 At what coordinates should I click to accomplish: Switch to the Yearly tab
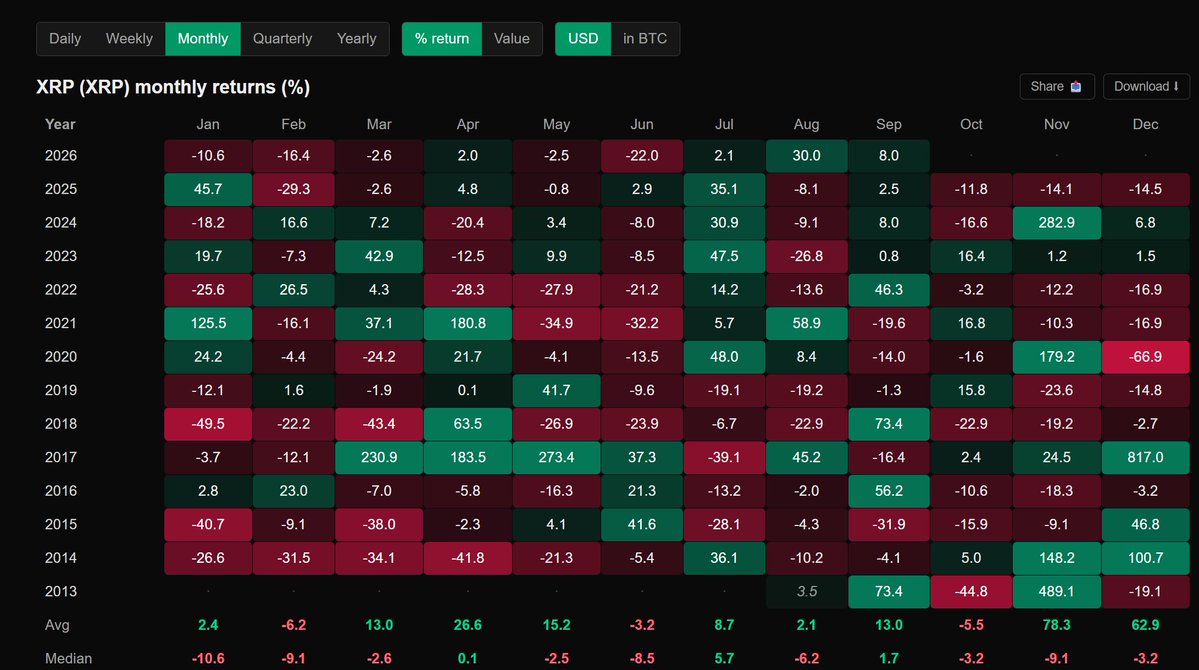[x=356, y=39]
